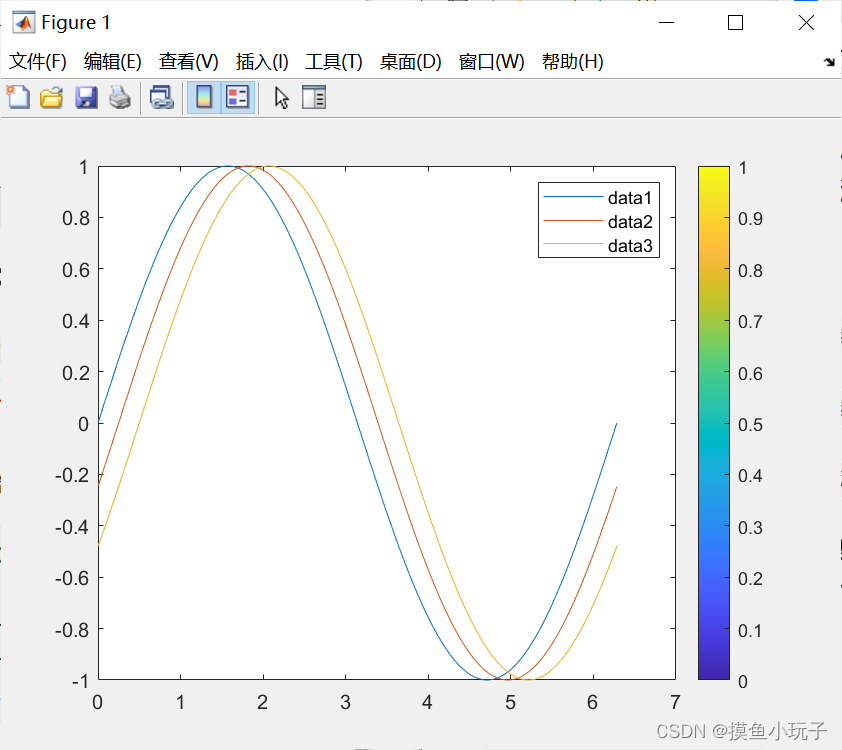Click the colorbar tick label 0.3
The height and width of the screenshot is (750, 842).
(750, 528)
